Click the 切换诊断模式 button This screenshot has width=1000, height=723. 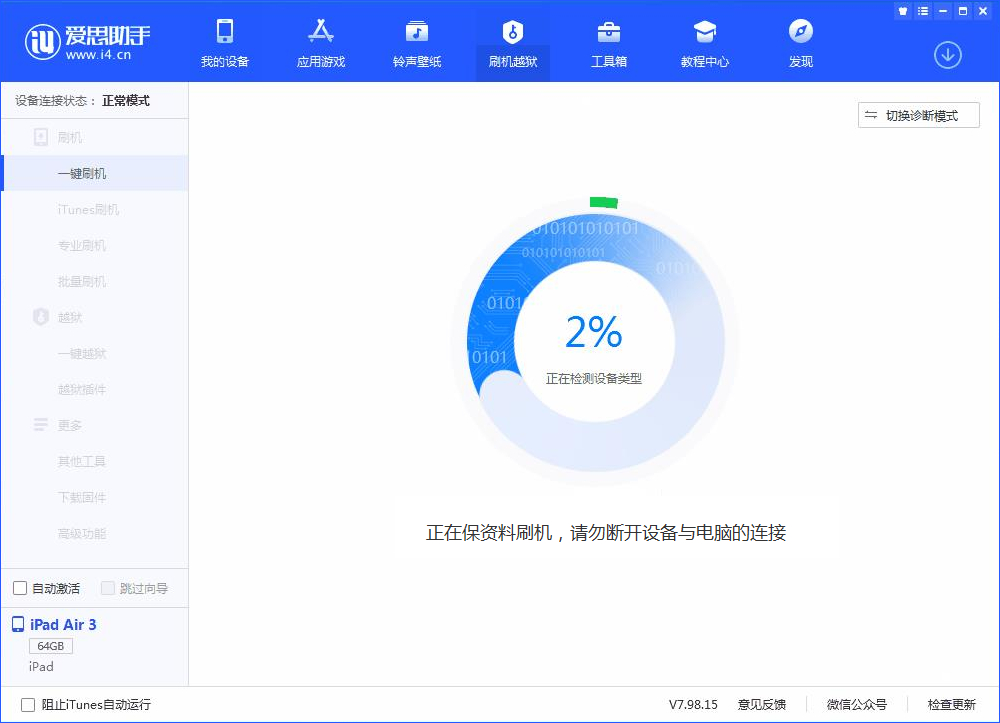tap(918, 115)
